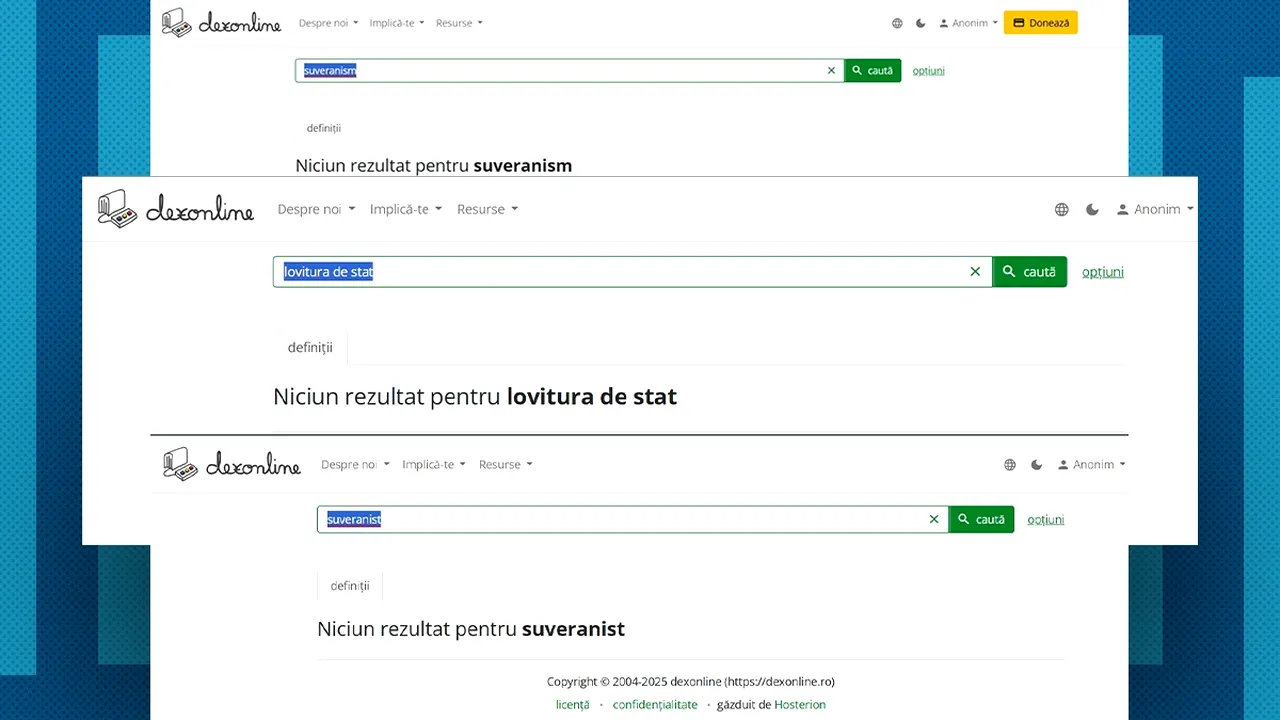Clear the 'suveranist' search query with the X

coord(934,519)
